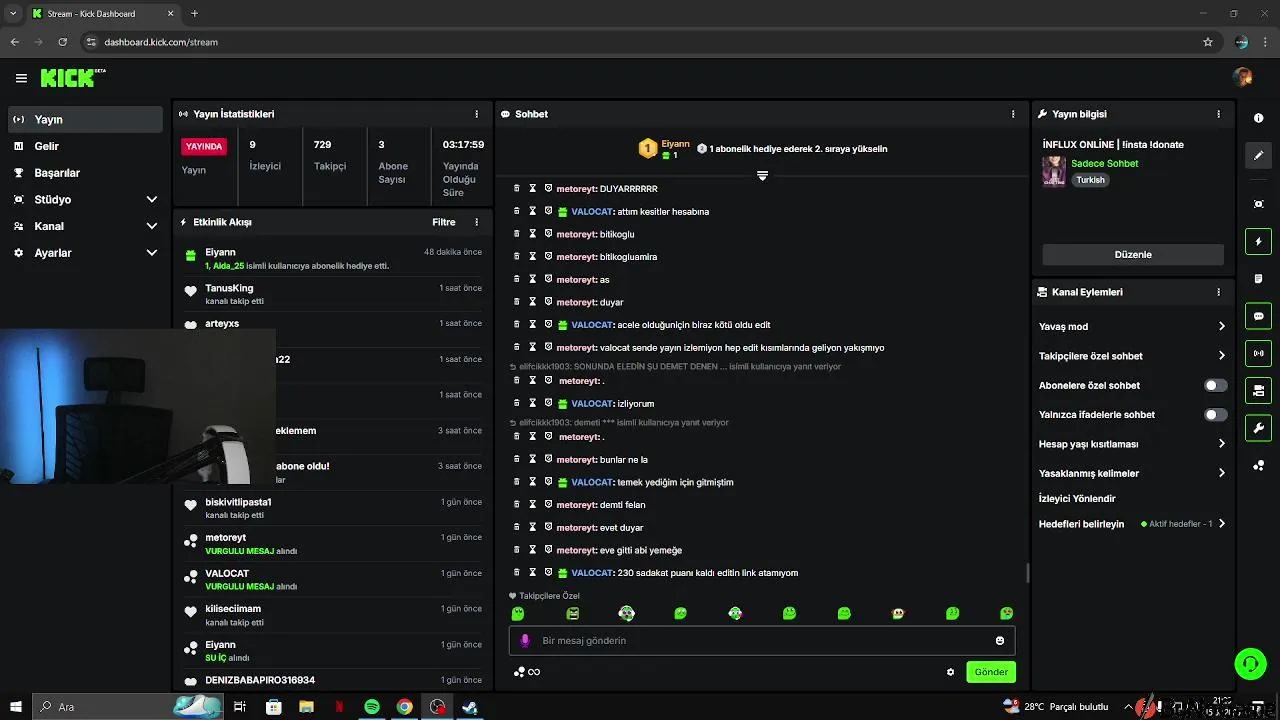Toggle Yalnızca ifadelerle sohbet switch
Screen dimensions: 1280x720
pos(1215,414)
